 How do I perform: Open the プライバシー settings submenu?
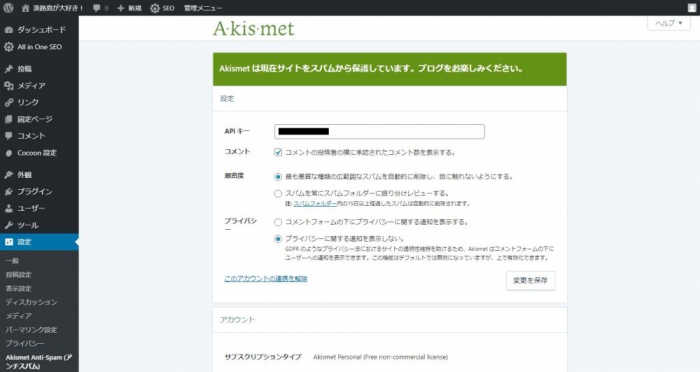coord(25,343)
